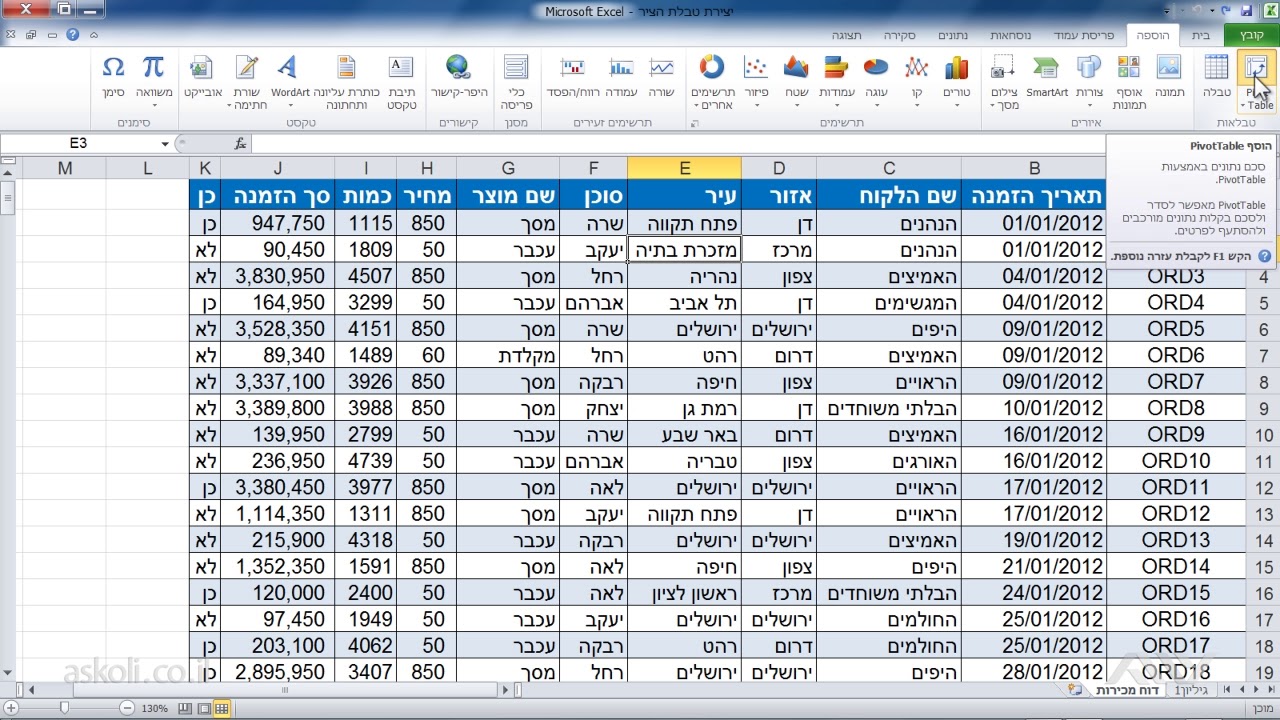
Task: Open the equation (משוואה) dropdown
Action: tap(153, 80)
